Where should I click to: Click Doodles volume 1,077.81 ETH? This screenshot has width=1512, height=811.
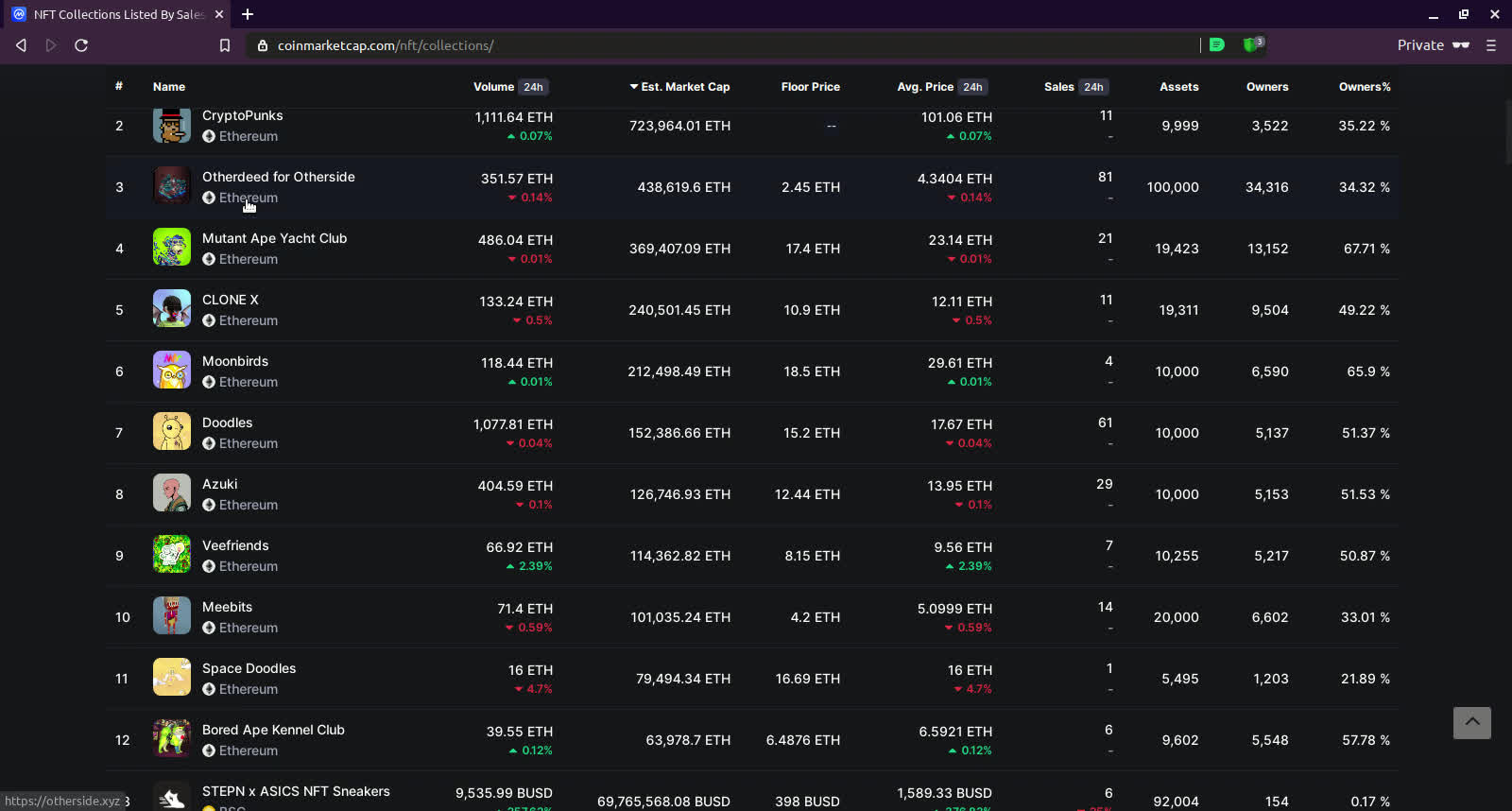[x=513, y=424]
